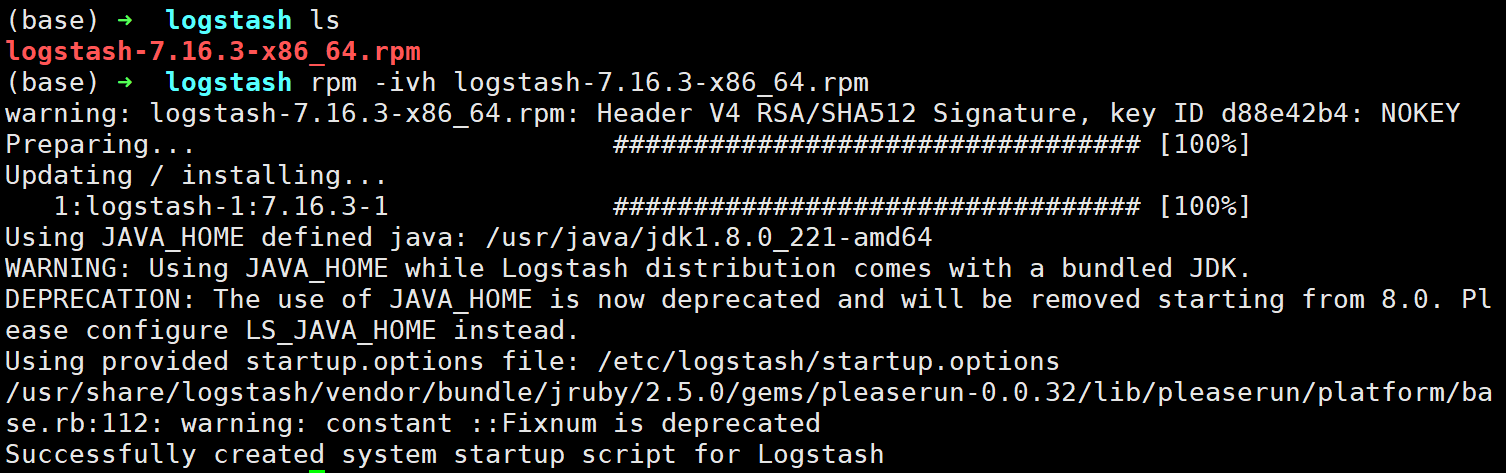Click the 'Updating / installing...' line

[x=196, y=176]
